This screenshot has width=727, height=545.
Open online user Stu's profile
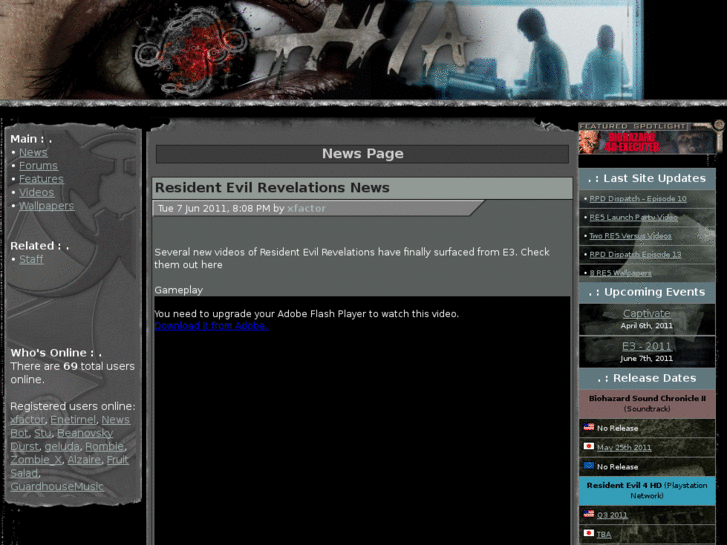pos(43,433)
